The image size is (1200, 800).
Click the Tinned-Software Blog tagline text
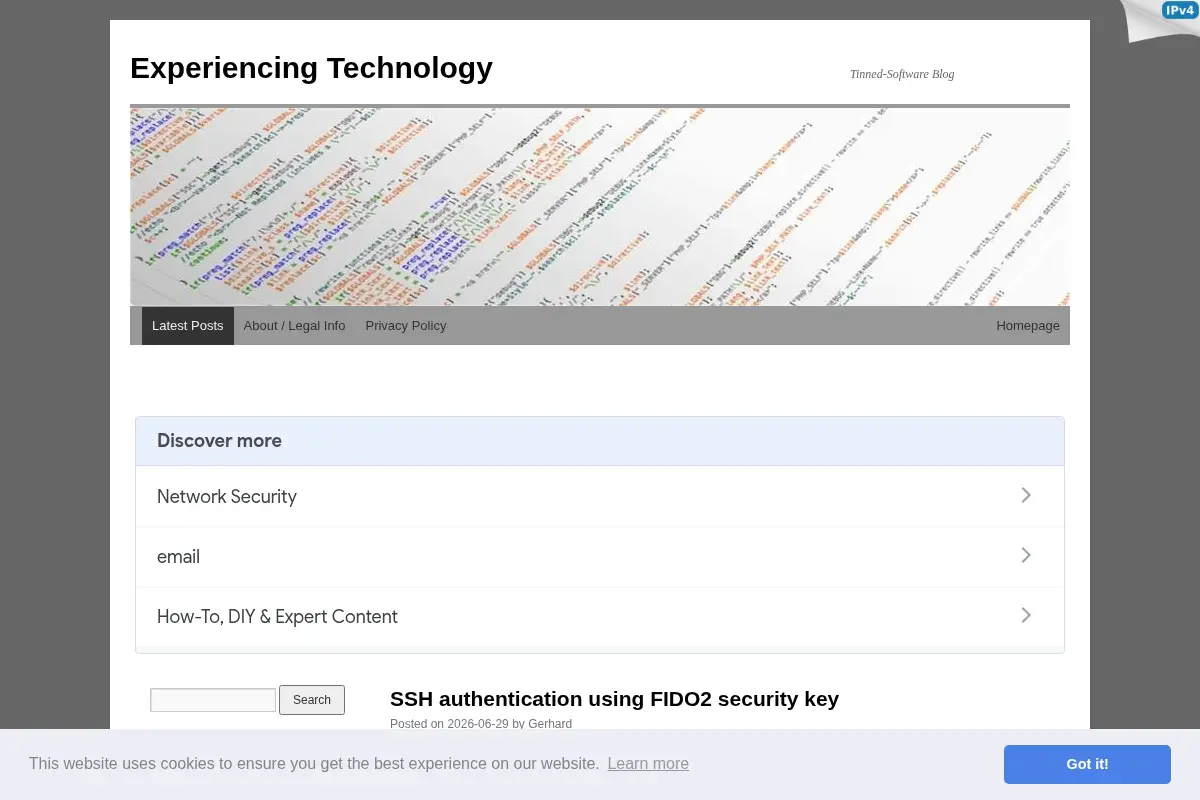click(x=902, y=74)
